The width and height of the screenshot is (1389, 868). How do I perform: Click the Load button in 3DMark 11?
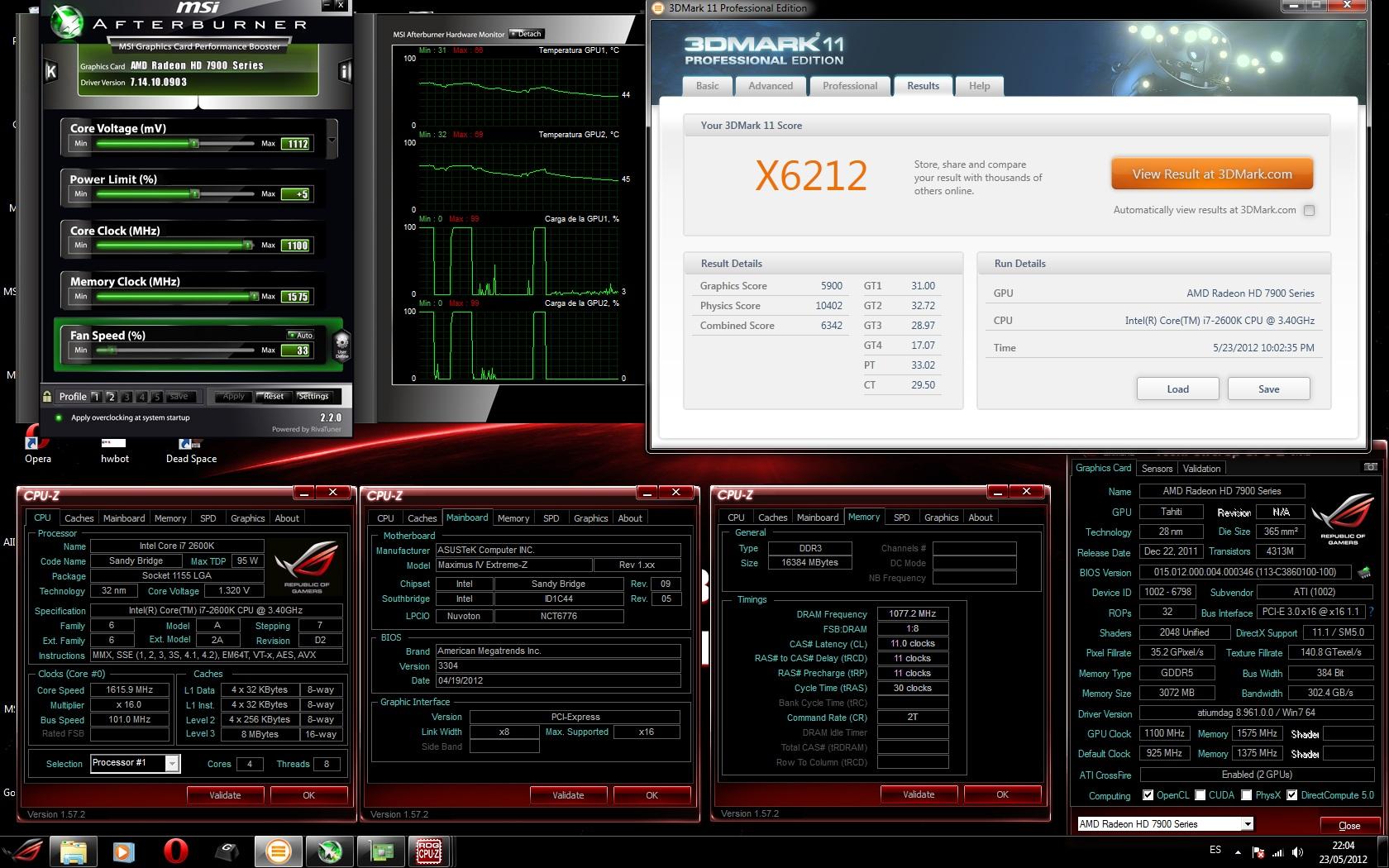[1177, 389]
